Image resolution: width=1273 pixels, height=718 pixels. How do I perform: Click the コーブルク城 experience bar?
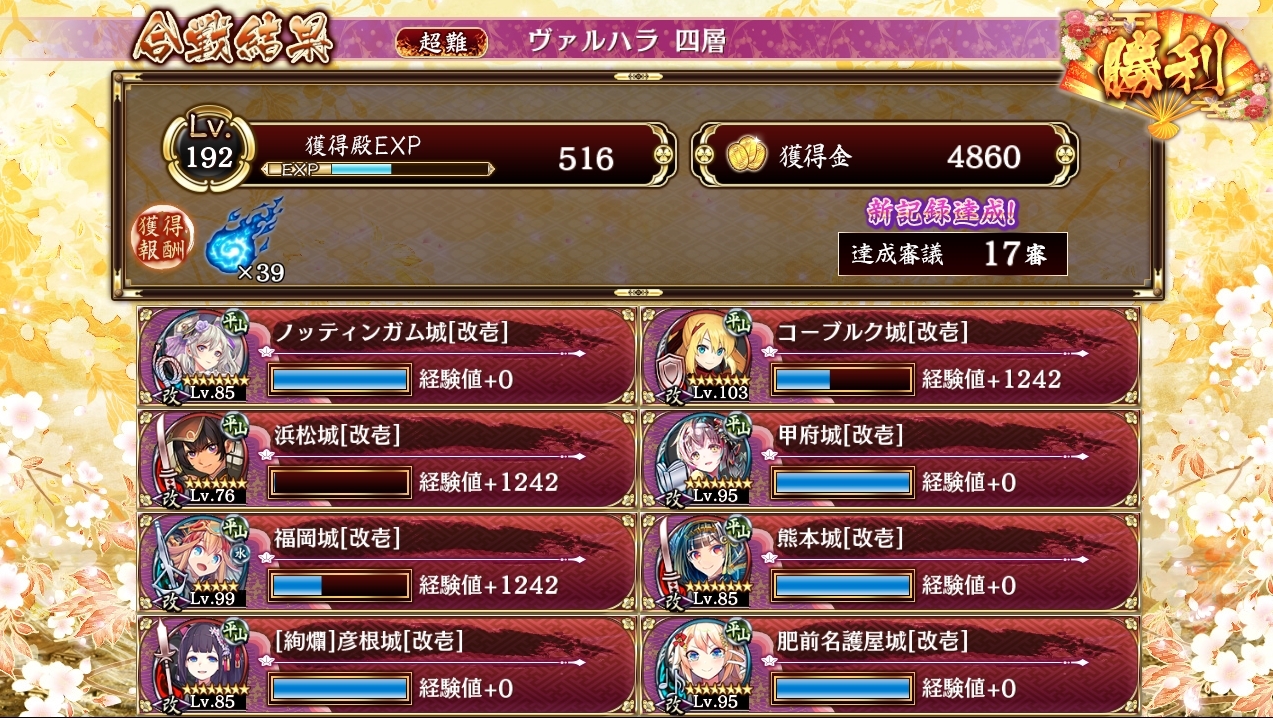(x=842, y=380)
